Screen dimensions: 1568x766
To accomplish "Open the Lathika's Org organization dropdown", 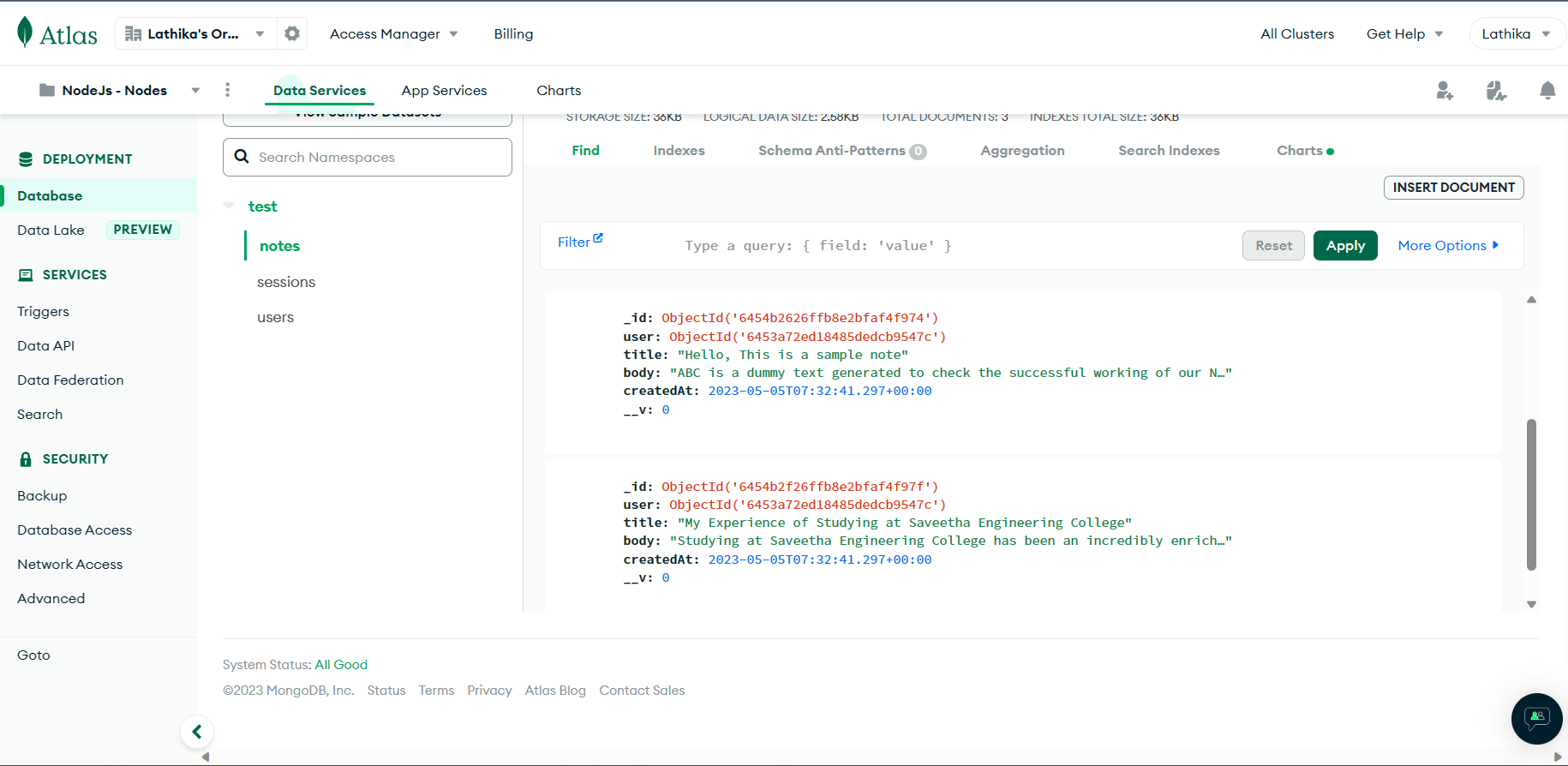I will coord(194,33).
